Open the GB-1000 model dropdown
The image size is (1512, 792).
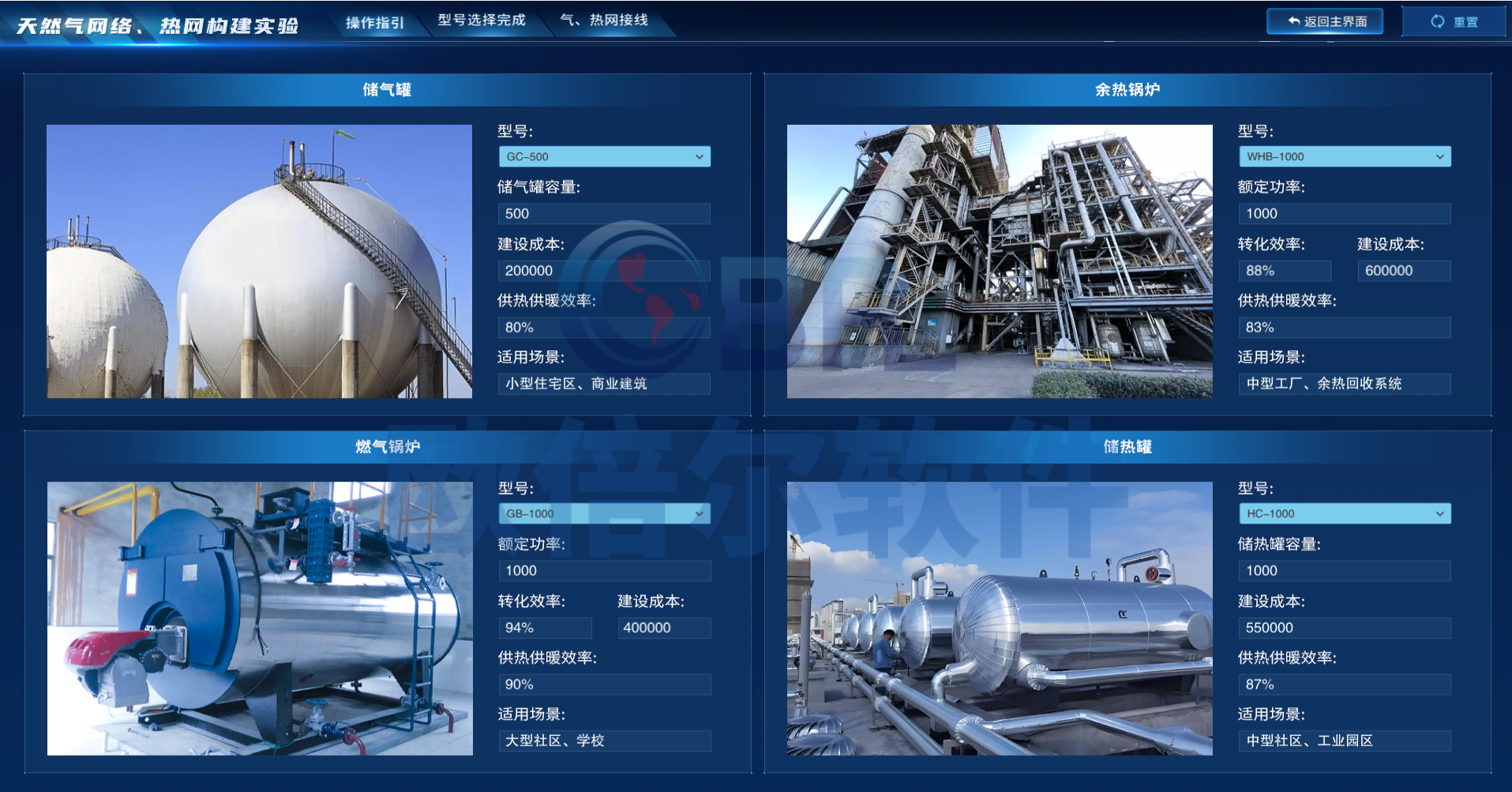[x=604, y=513]
